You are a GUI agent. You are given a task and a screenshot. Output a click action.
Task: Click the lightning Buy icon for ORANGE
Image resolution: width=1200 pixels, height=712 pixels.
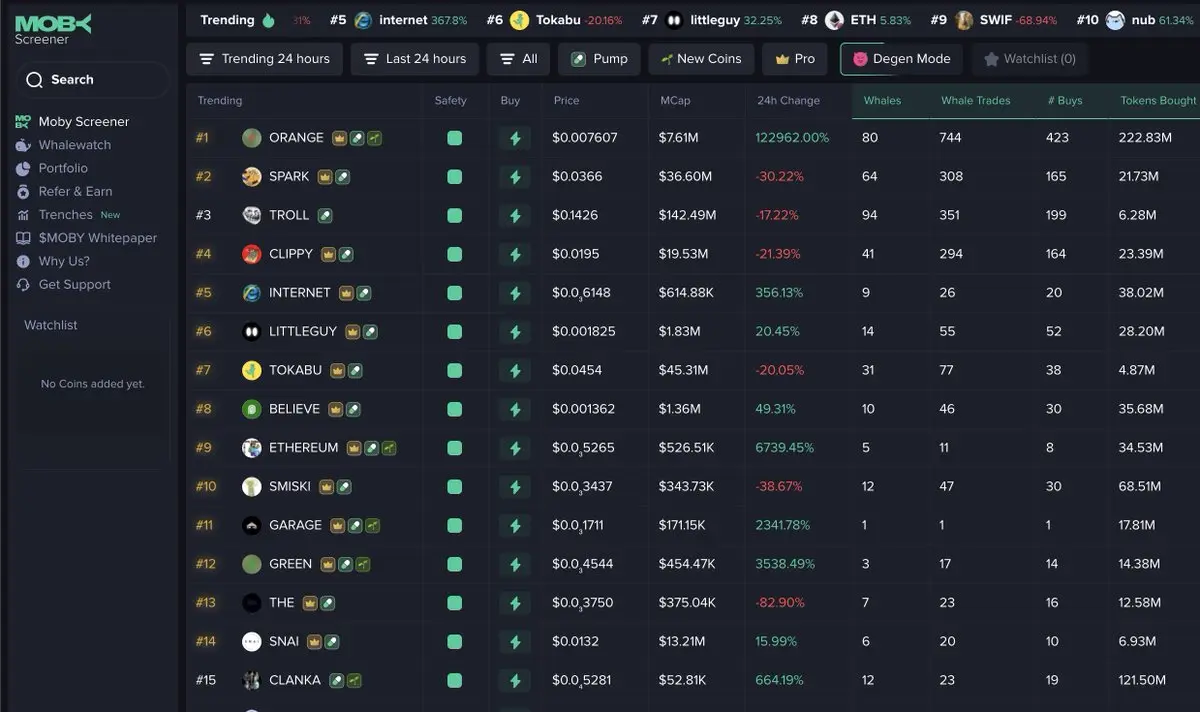coord(515,138)
